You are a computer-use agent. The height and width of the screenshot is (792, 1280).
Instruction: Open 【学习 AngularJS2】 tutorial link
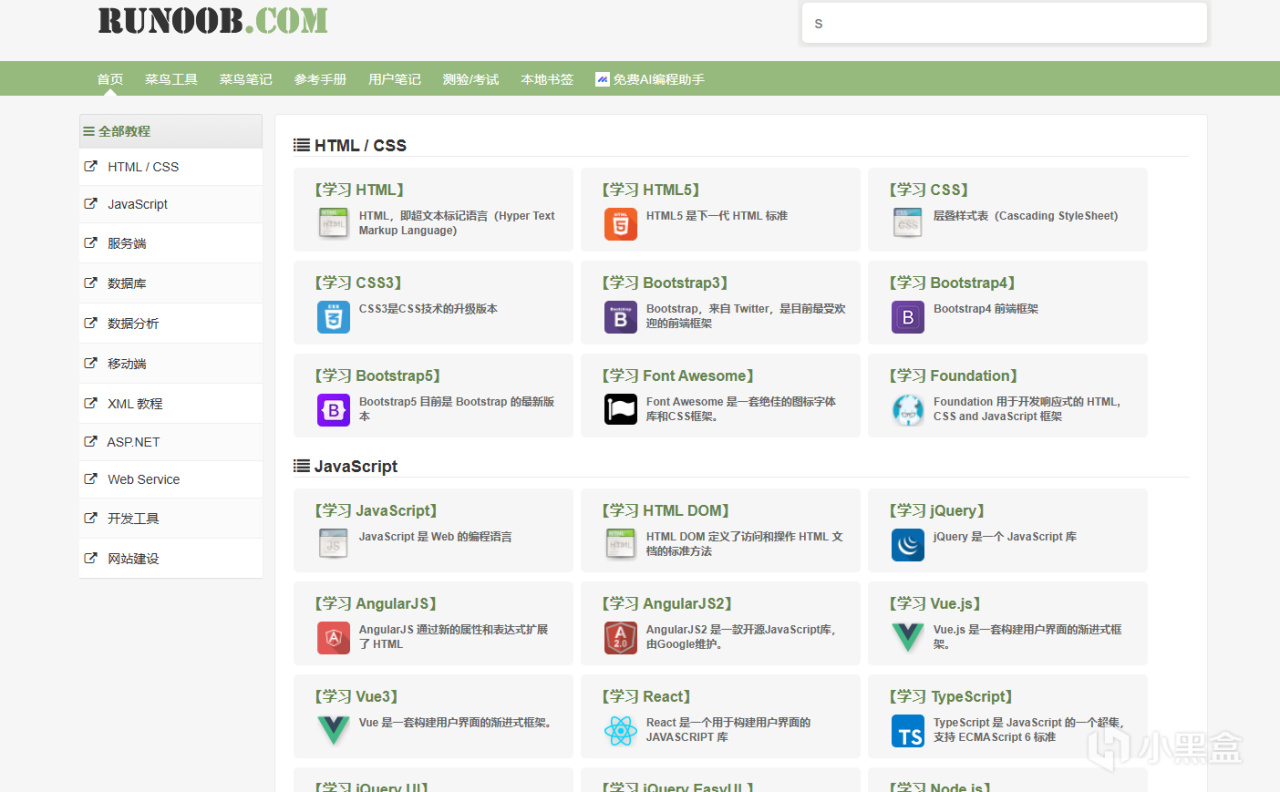coord(667,604)
